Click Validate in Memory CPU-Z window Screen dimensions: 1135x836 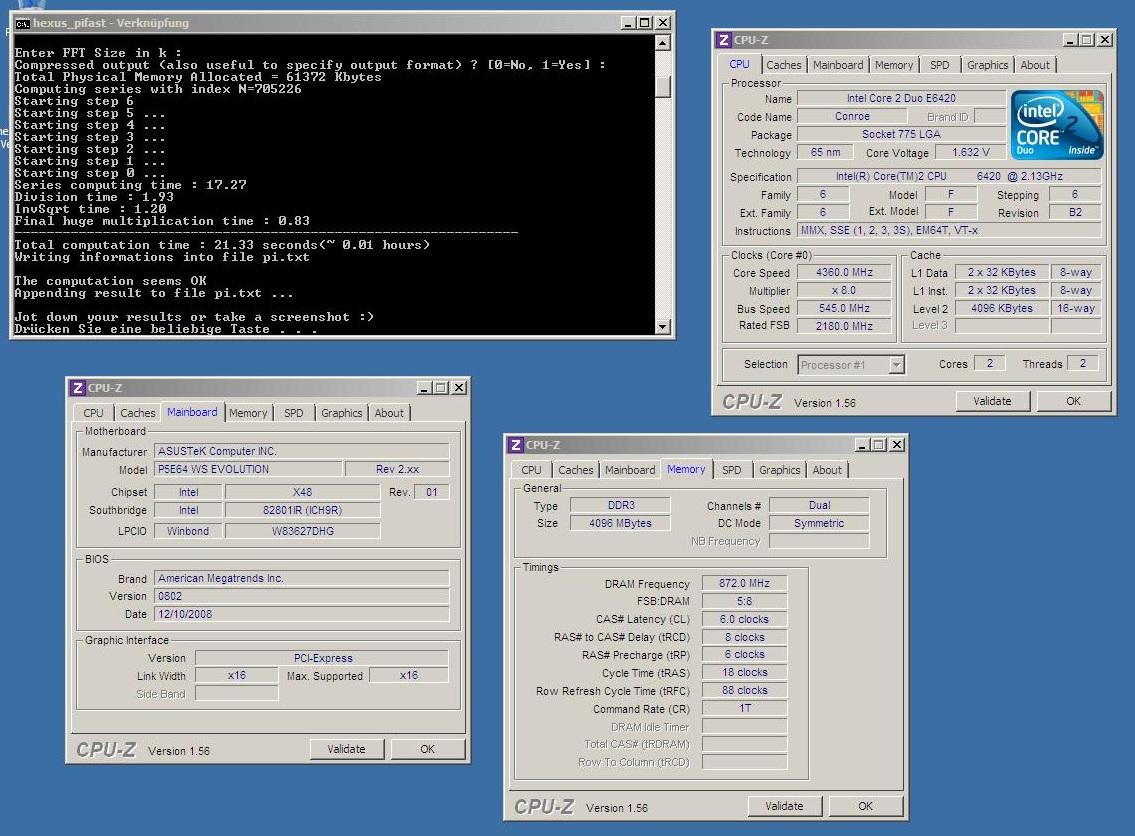(x=784, y=806)
